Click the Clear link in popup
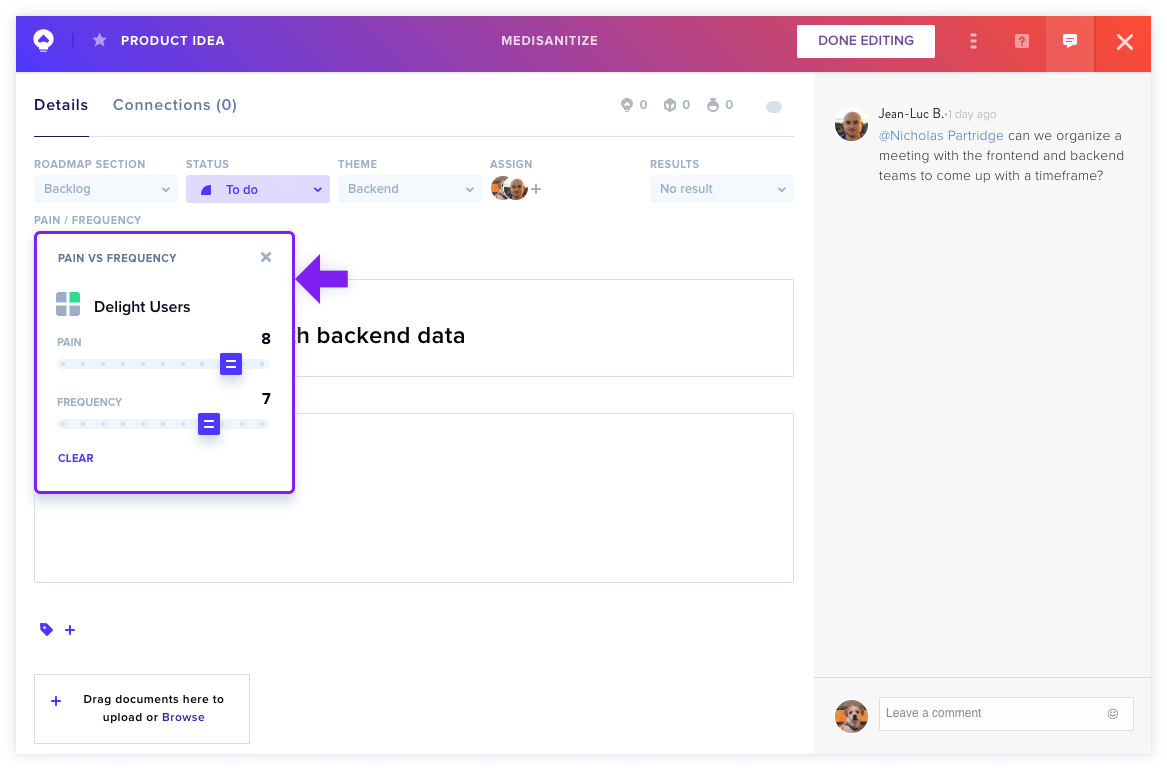The height and width of the screenshot is (770, 1167). tap(76, 458)
